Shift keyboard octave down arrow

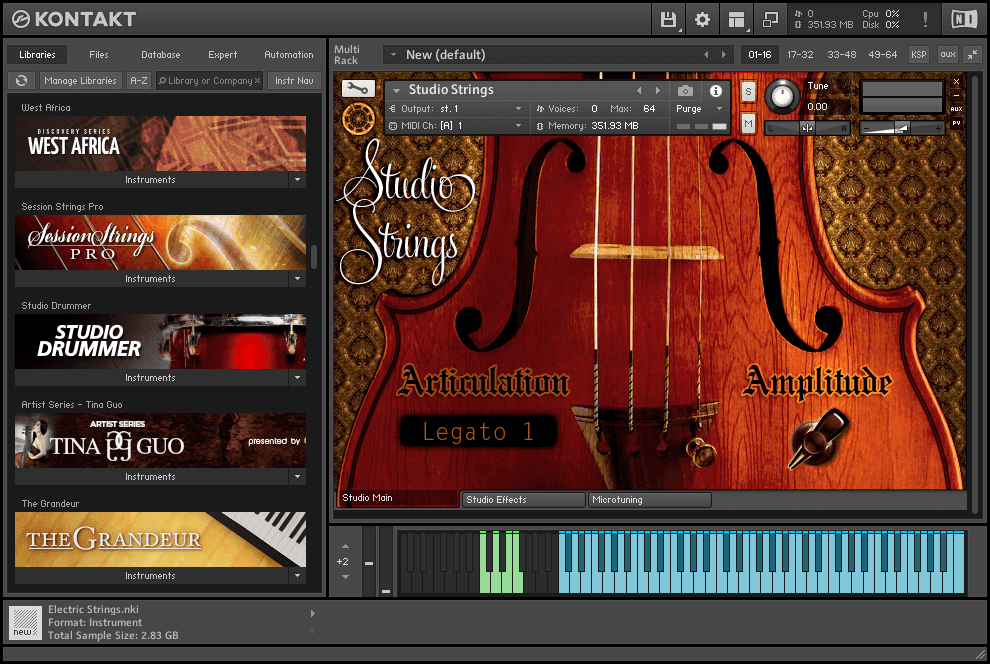[345, 577]
